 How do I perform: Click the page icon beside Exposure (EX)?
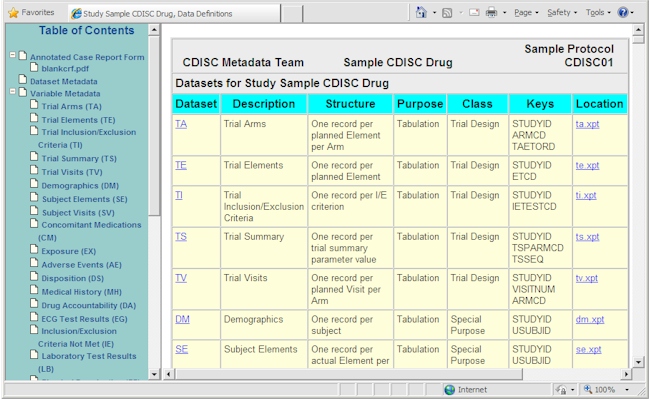point(34,250)
